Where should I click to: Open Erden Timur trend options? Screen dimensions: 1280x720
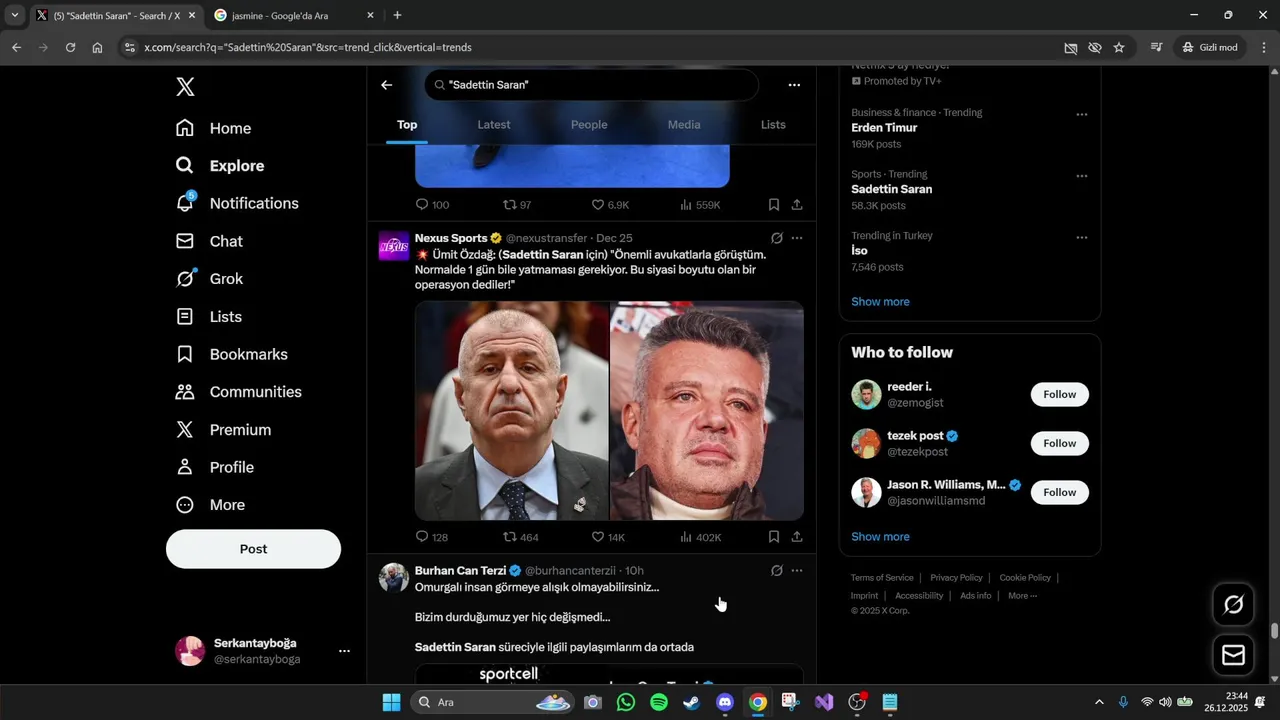[1081, 114]
